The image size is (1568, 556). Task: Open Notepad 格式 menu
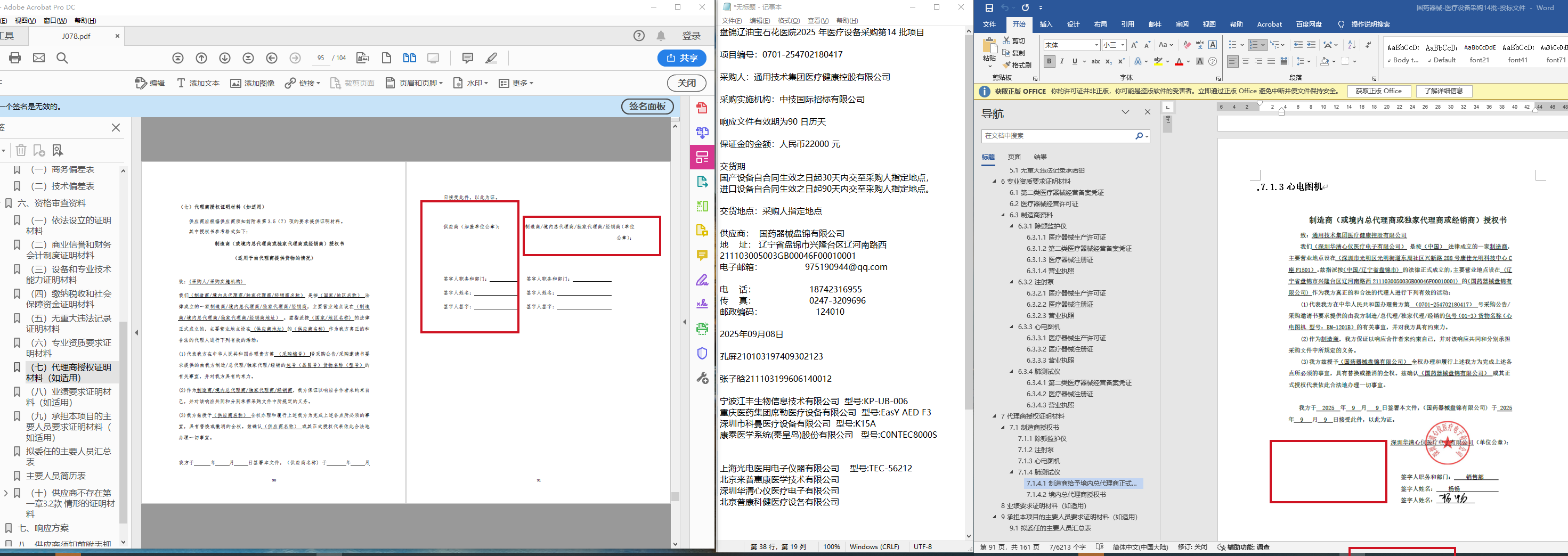(x=789, y=21)
